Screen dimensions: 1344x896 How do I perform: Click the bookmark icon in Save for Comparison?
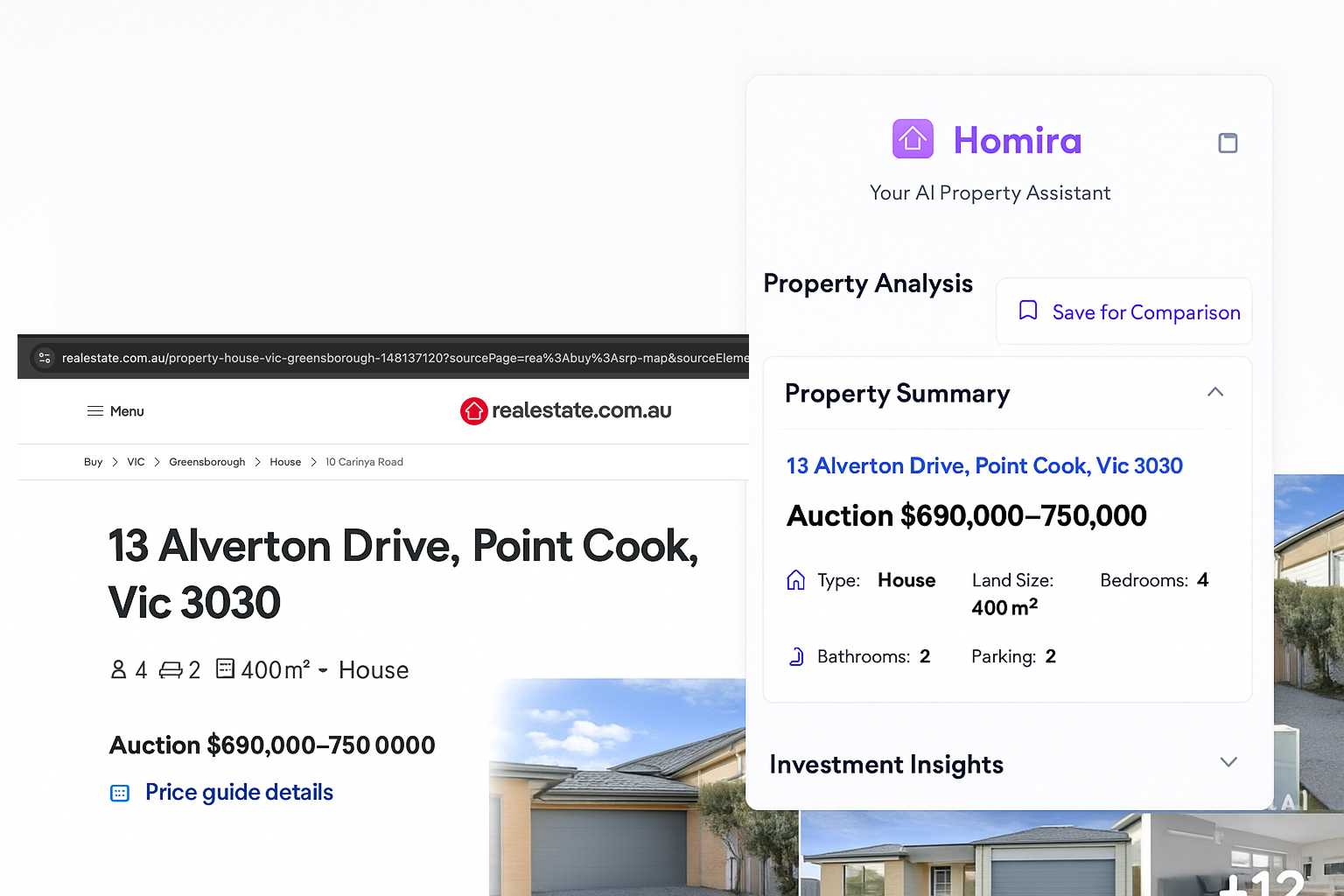(1028, 311)
